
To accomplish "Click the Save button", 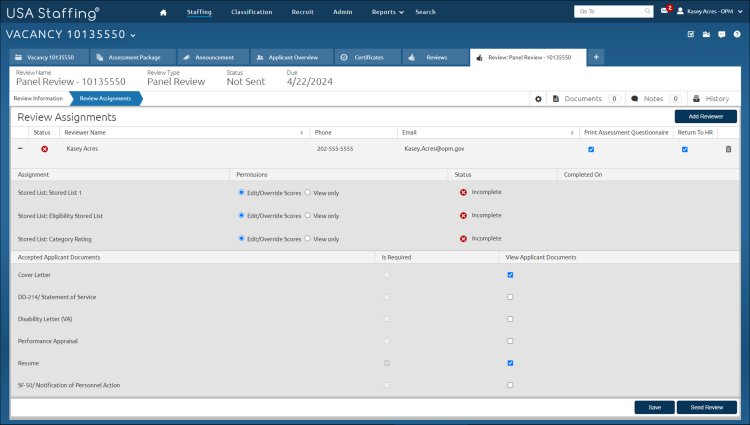I will [654, 407].
